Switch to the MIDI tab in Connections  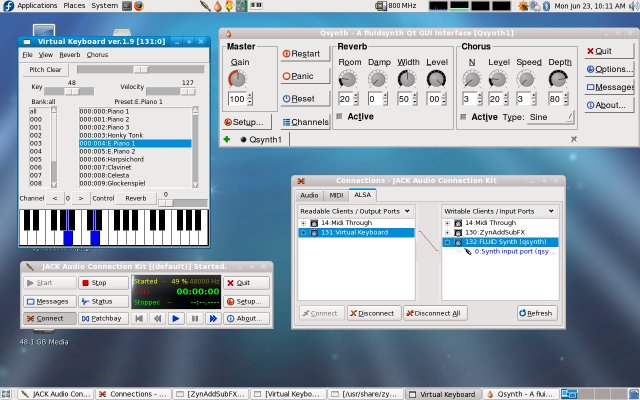click(x=336, y=195)
